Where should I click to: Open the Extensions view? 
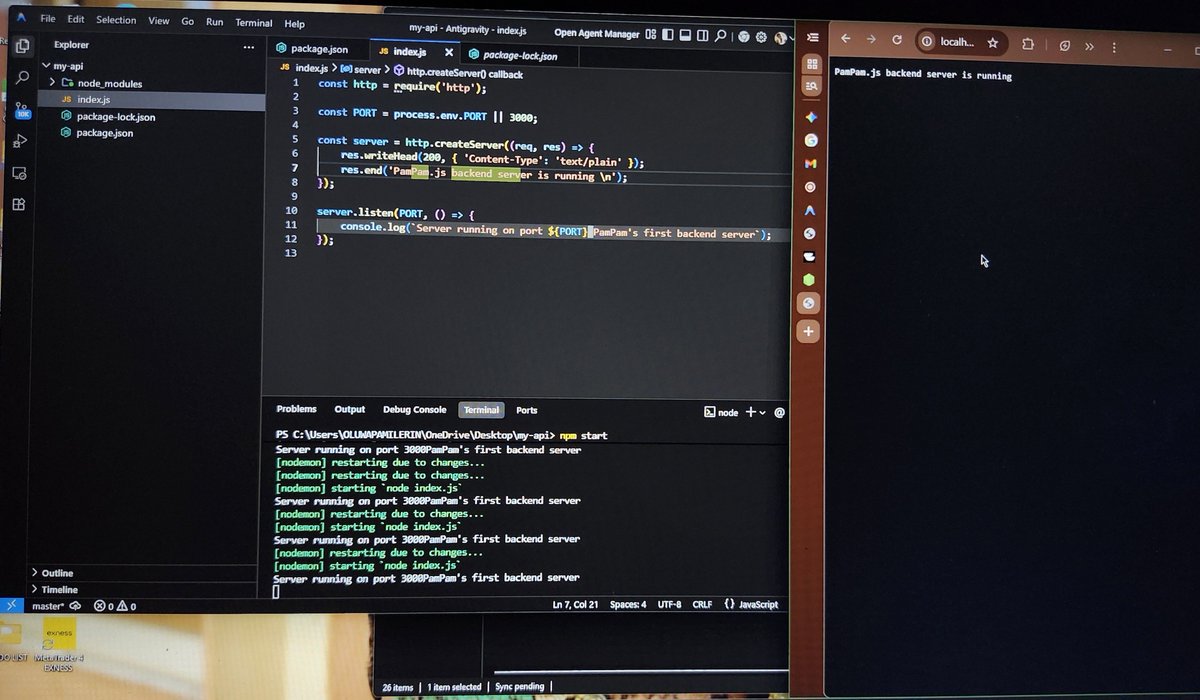tap(18, 204)
